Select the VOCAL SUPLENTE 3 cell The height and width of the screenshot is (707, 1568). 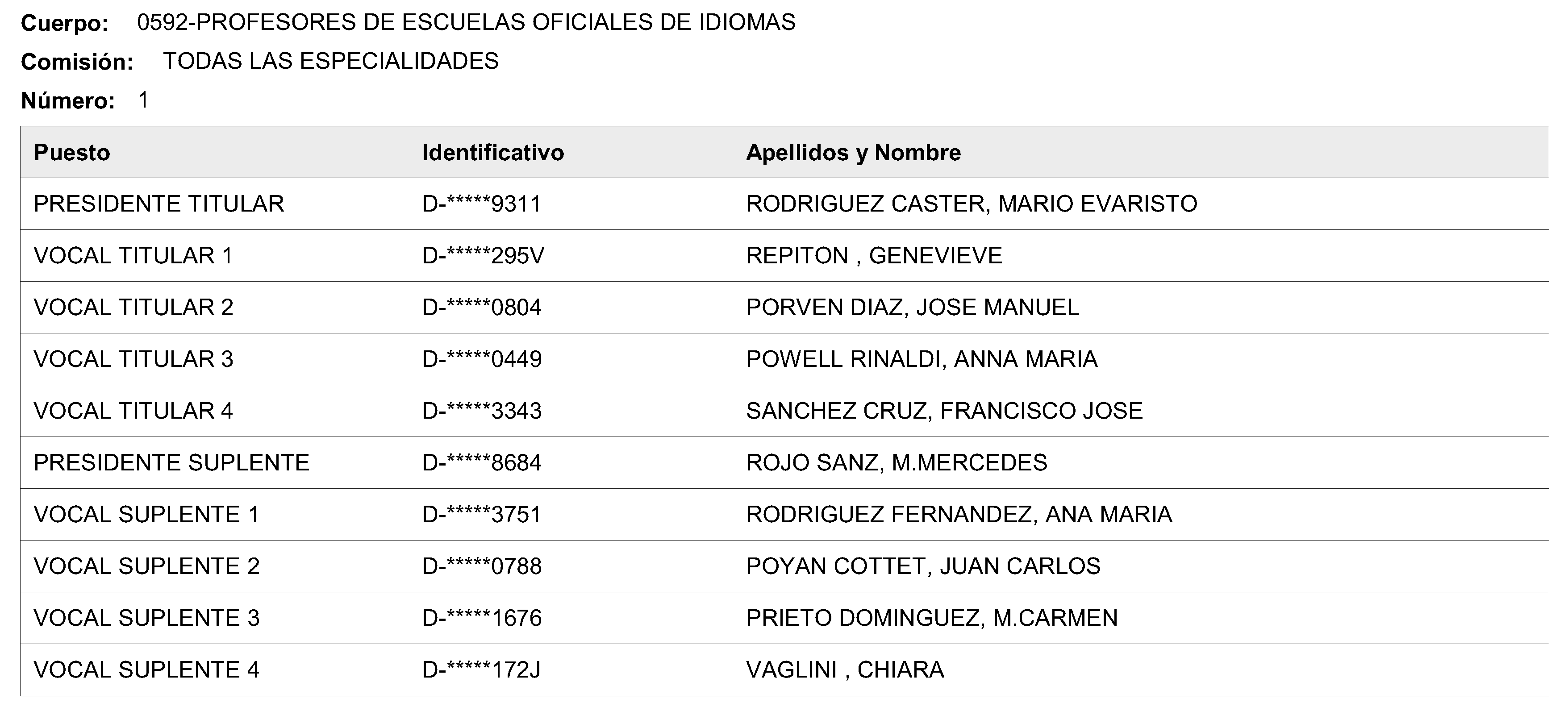pyautogui.click(x=146, y=618)
